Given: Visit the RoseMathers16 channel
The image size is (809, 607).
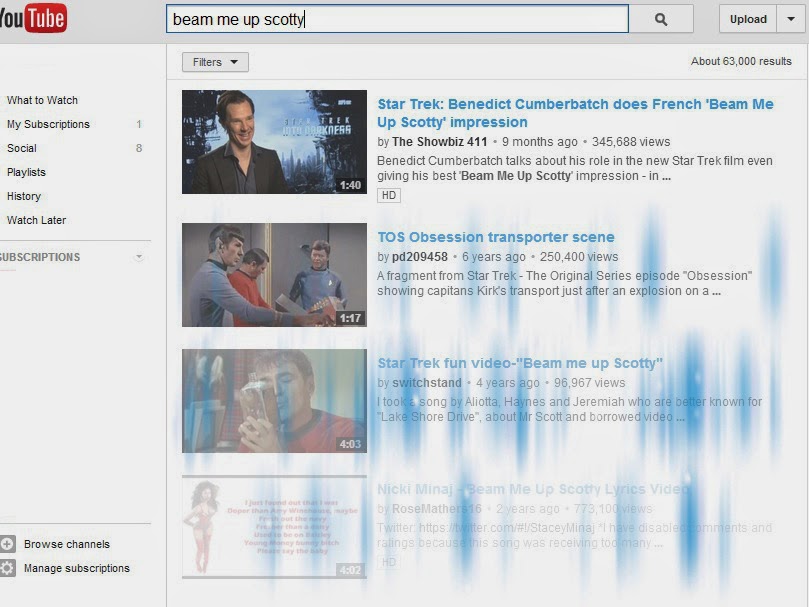Looking at the screenshot, I should click(436, 508).
